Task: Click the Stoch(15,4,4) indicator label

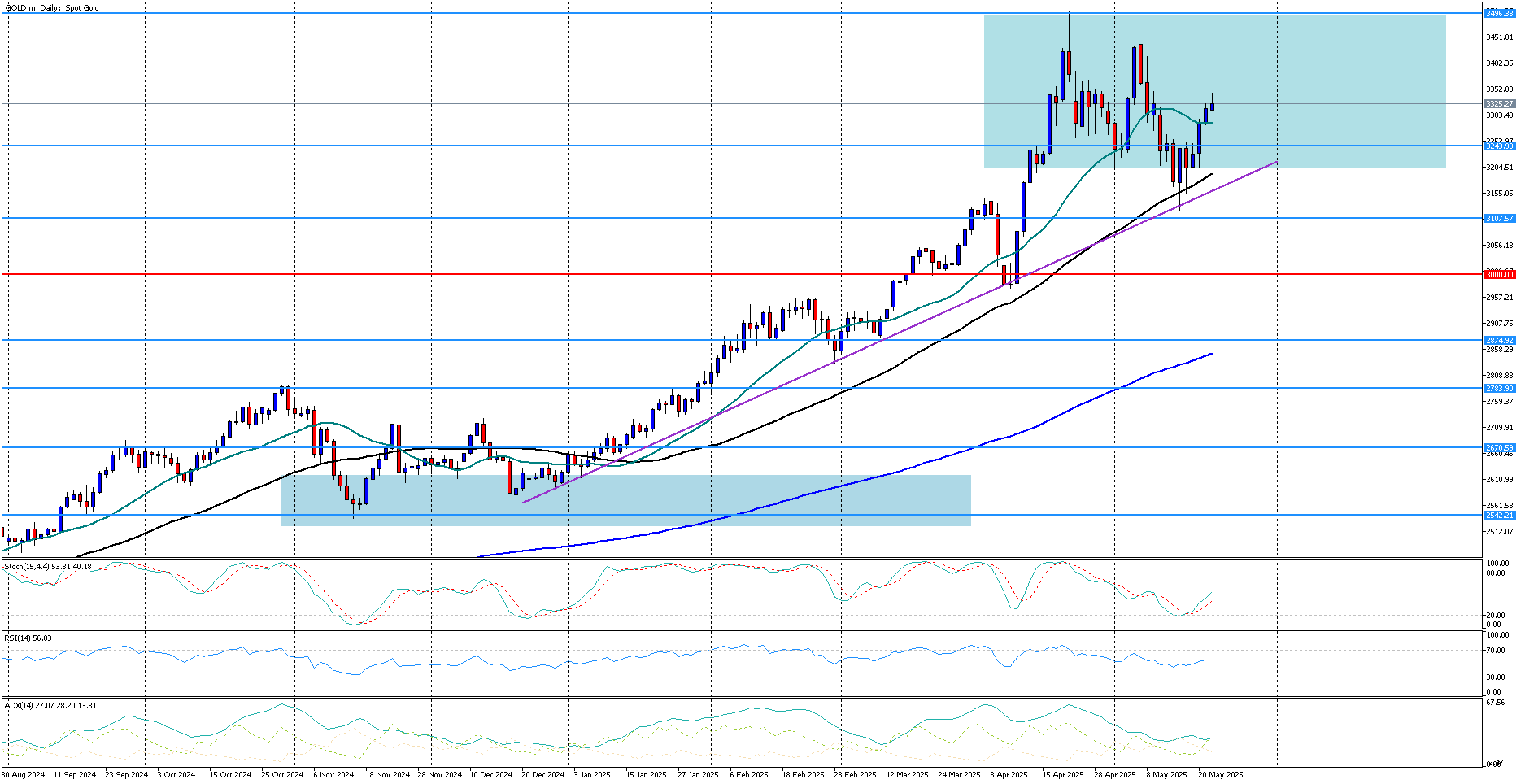Action: coord(48,567)
